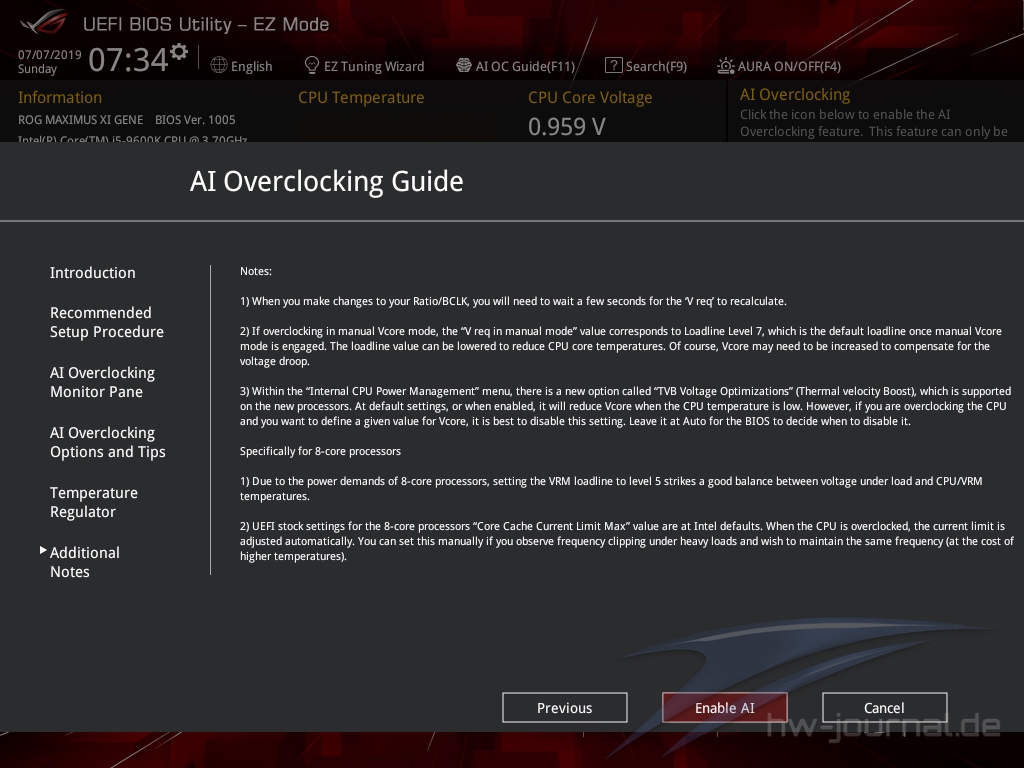Screen dimensions: 1024x768
Task: Click the Cancel button
Action: [x=884, y=707]
